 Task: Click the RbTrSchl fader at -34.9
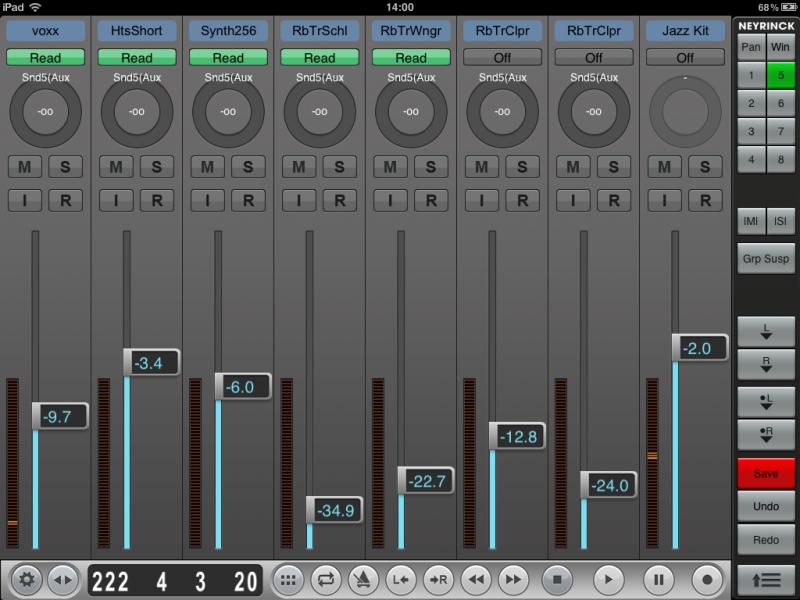335,510
